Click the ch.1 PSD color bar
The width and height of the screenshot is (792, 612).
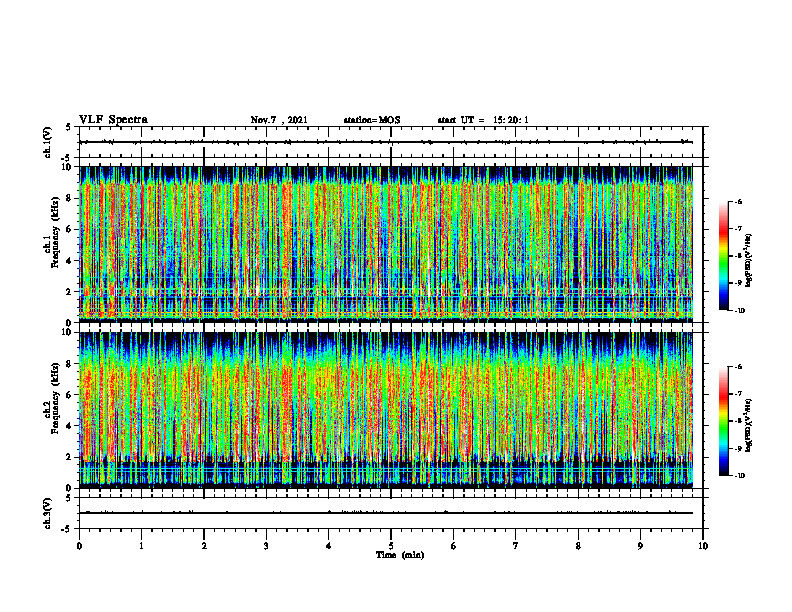pyautogui.click(x=723, y=256)
